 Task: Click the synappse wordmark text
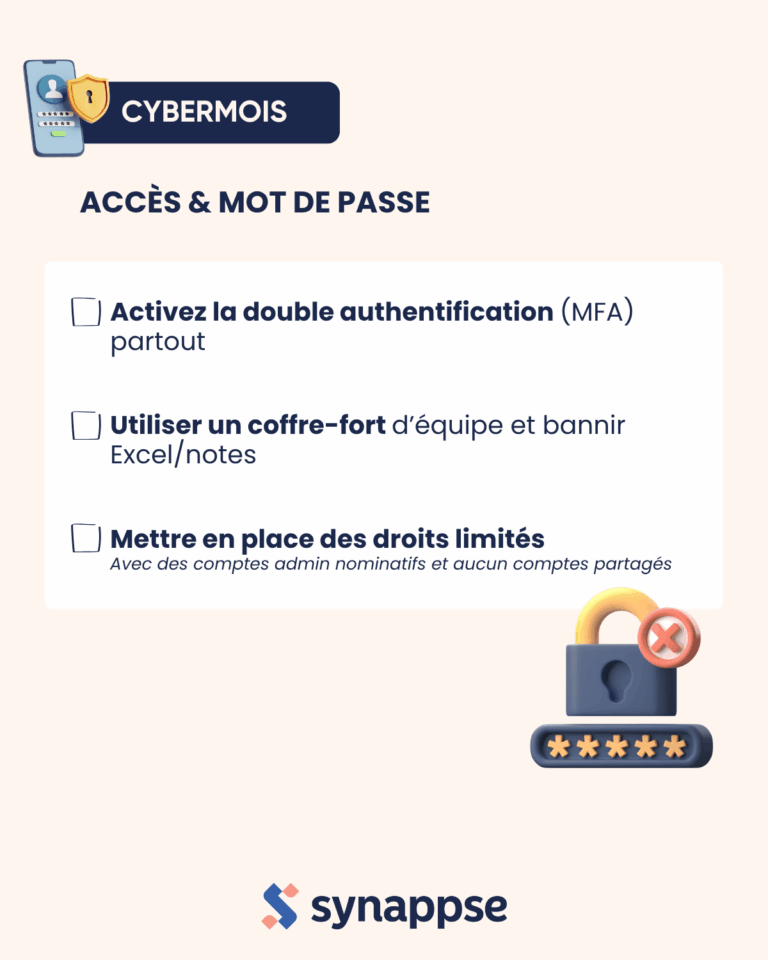coord(408,908)
